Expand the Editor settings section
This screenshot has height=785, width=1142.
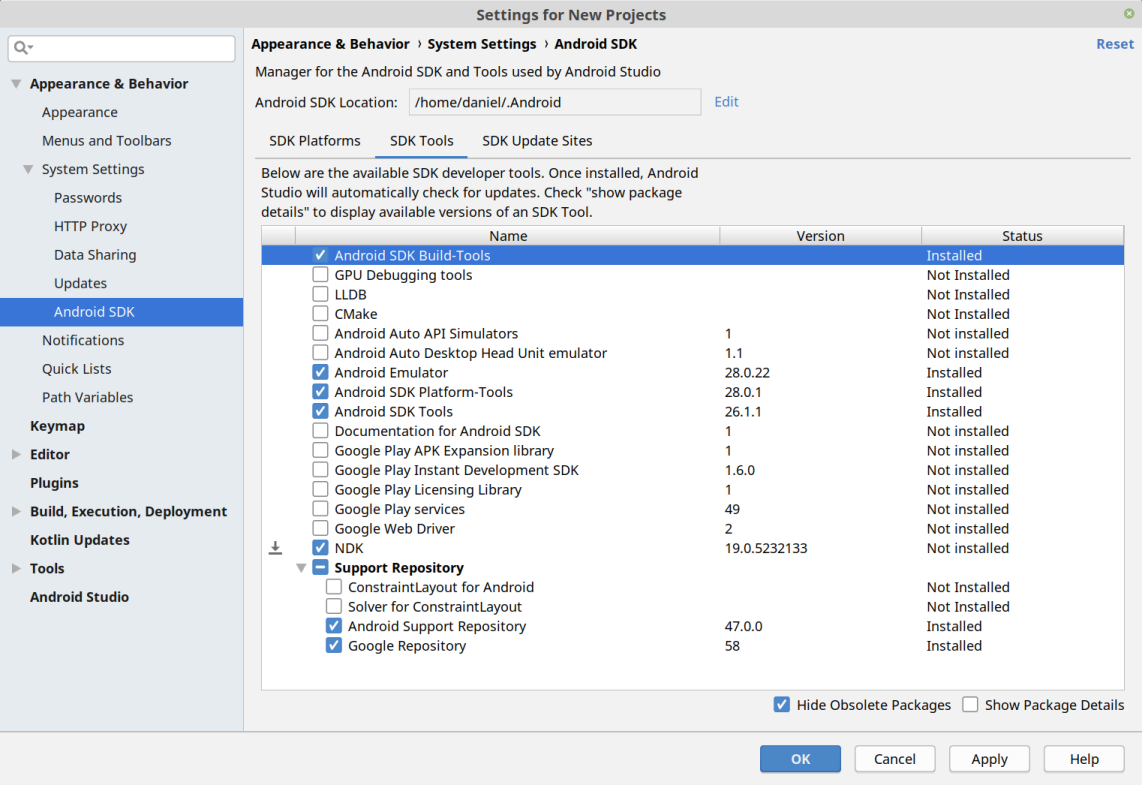click(16, 454)
